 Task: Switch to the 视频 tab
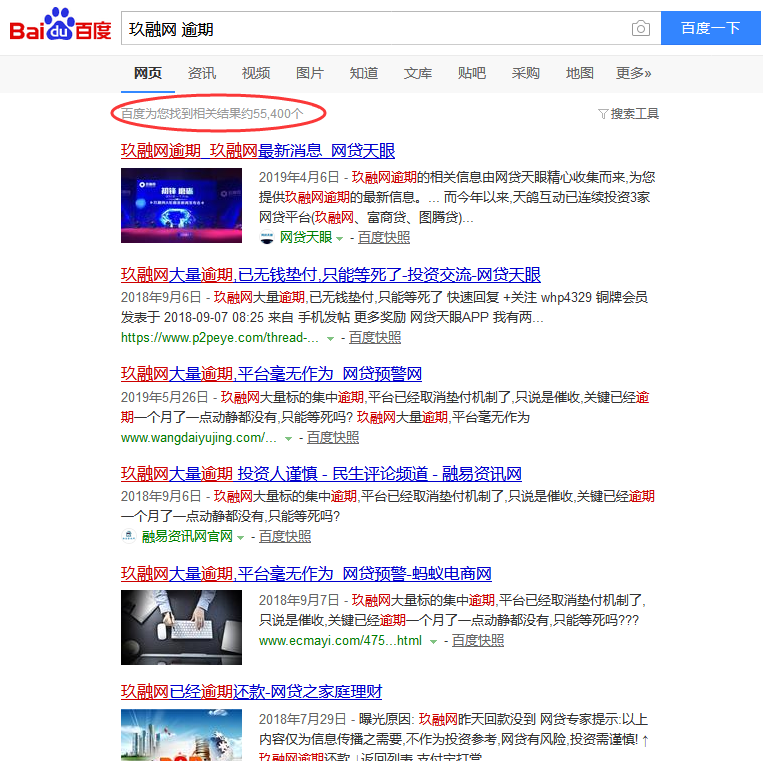pyautogui.click(x=256, y=73)
